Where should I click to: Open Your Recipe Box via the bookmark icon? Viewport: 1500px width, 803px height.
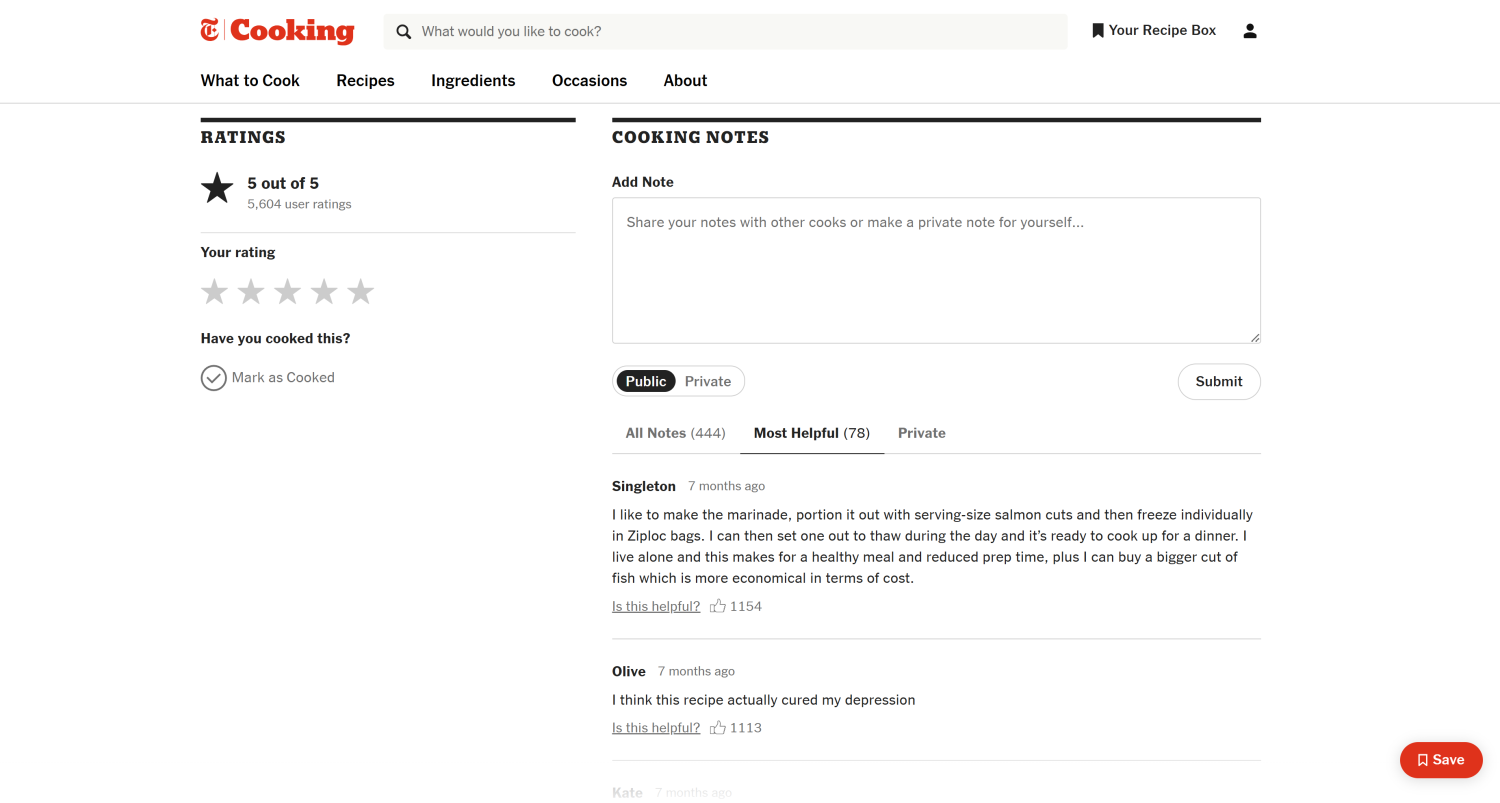(1097, 30)
